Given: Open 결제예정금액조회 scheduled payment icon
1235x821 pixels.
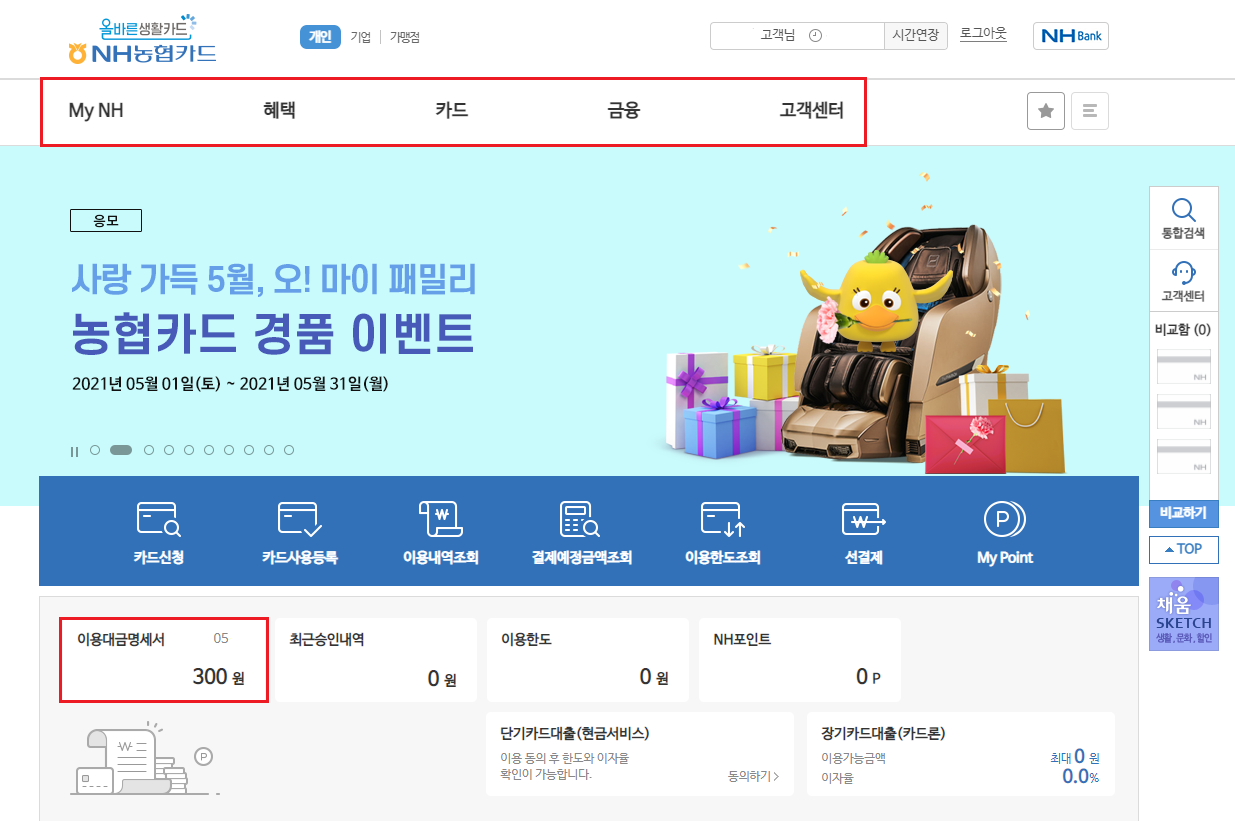Looking at the screenshot, I should (x=581, y=533).
